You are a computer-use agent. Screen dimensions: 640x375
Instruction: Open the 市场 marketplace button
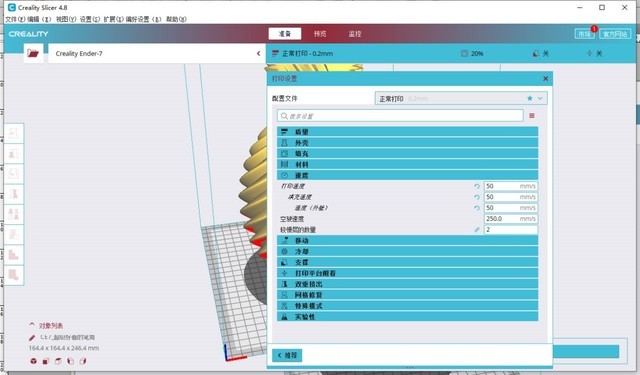584,34
